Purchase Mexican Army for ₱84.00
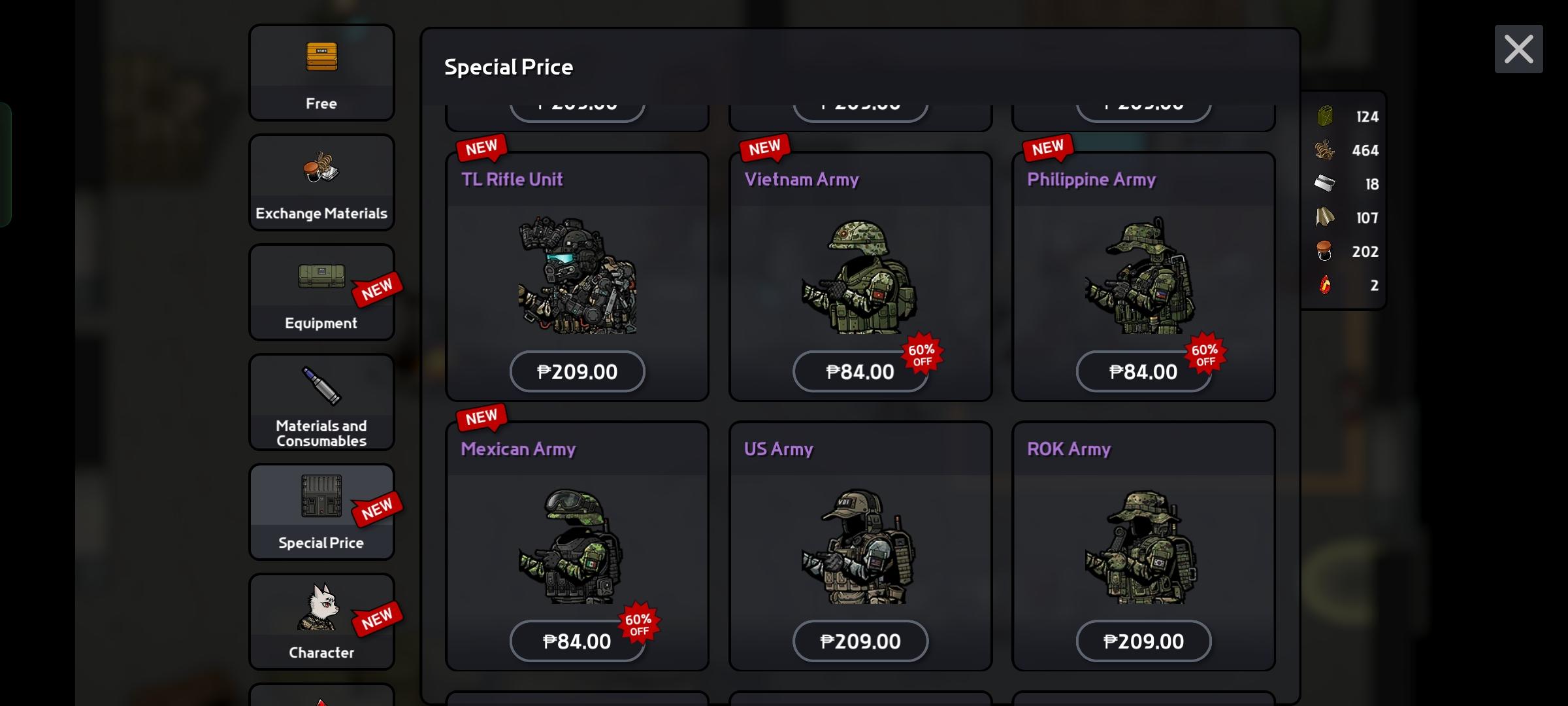Viewport: 1568px width, 706px height. (577, 641)
